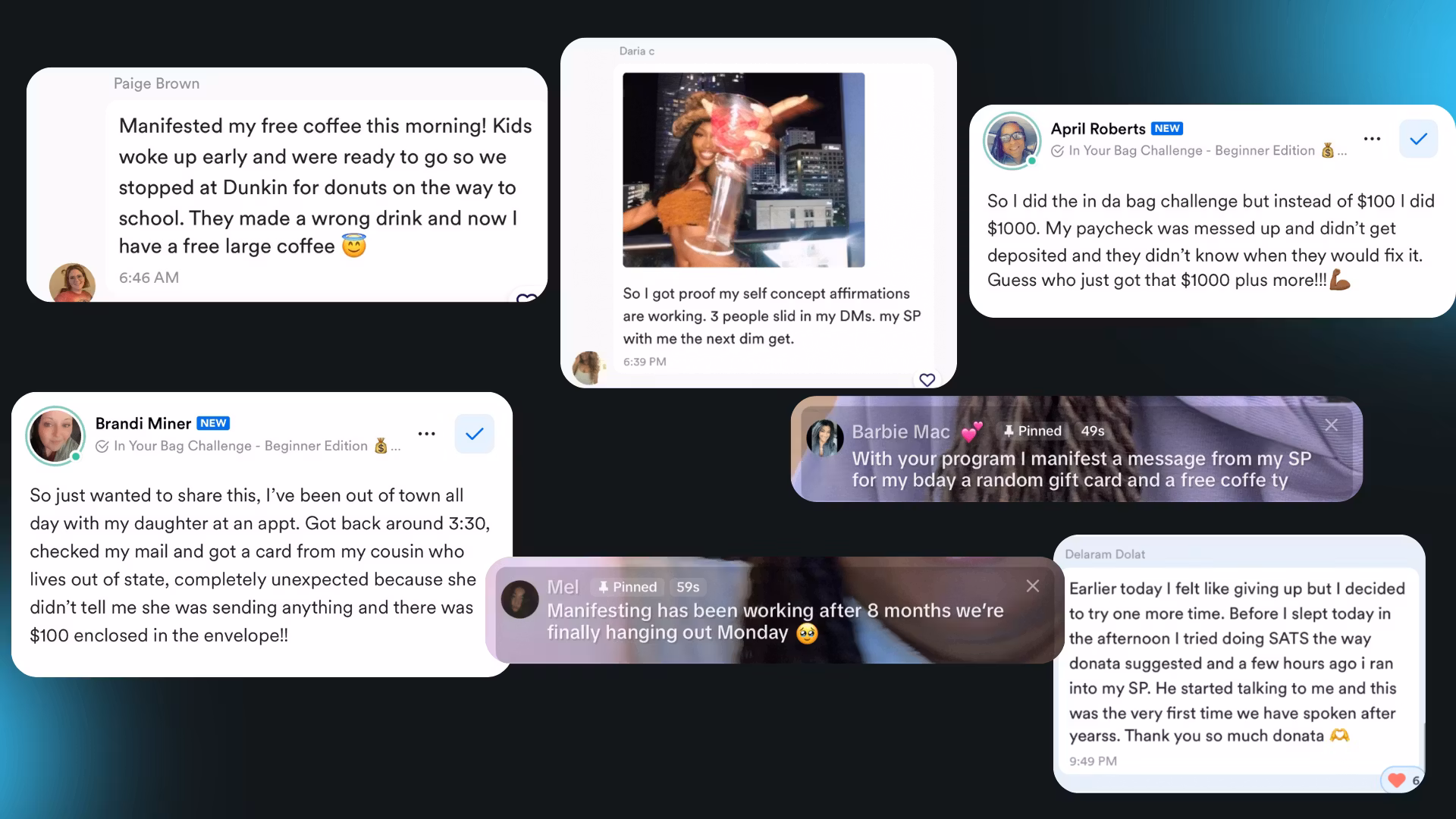Open In Your Bag Challenge link under April Roberts
Image resolution: width=1456 pixels, height=819 pixels.
point(1199,151)
